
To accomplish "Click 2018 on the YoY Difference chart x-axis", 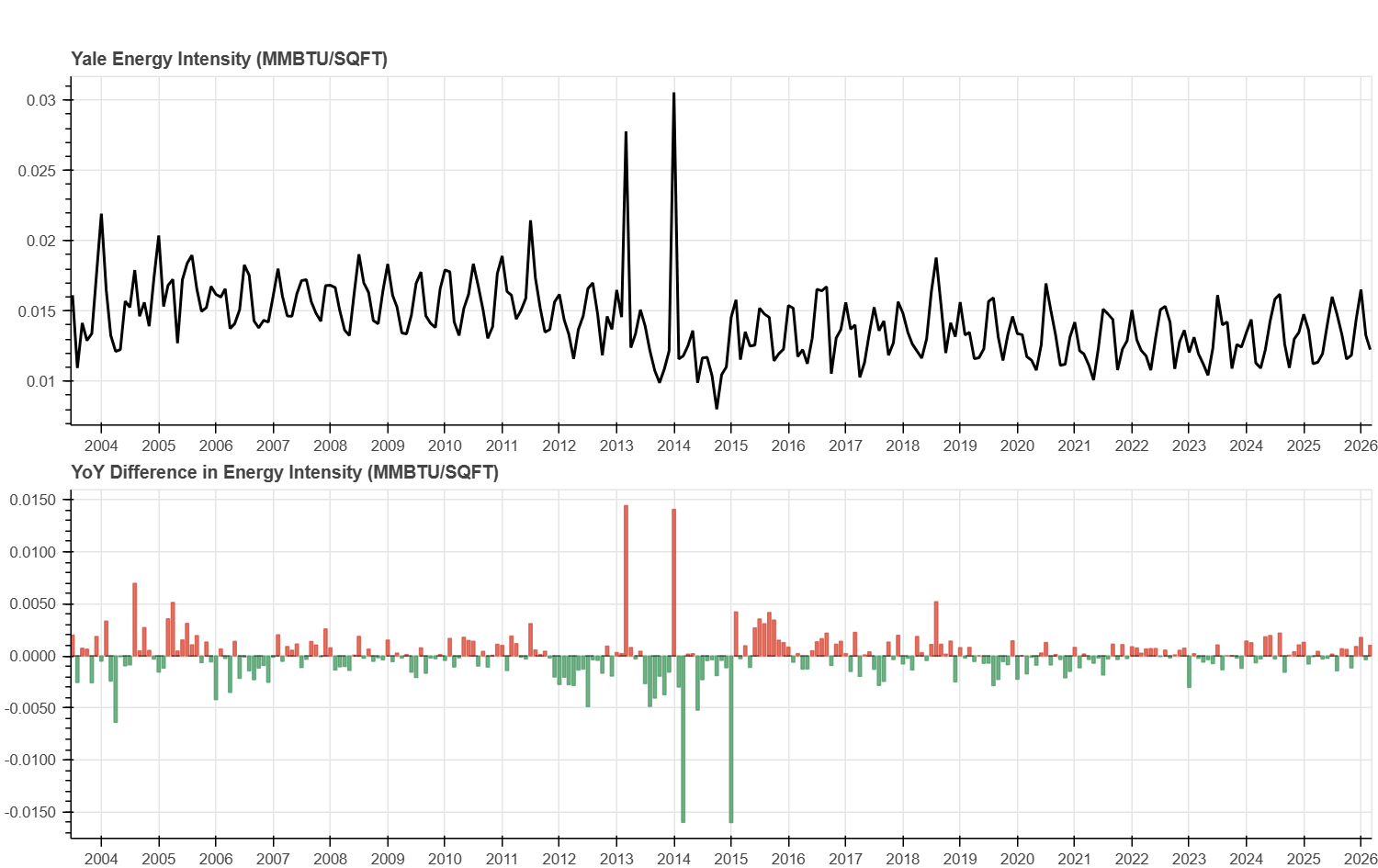I will tap(903, 859).
